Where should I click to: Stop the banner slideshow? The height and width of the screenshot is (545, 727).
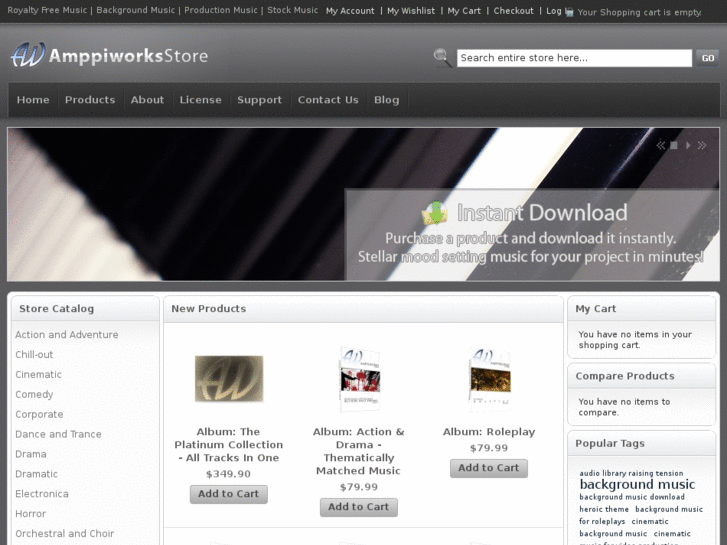(x=674, y=146)
